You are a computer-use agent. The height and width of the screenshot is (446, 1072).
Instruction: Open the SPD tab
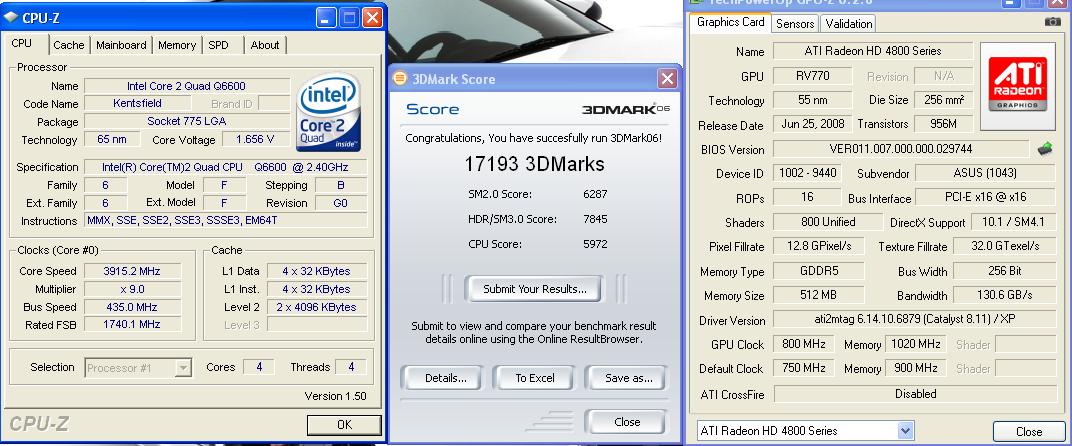pos(219,45)
